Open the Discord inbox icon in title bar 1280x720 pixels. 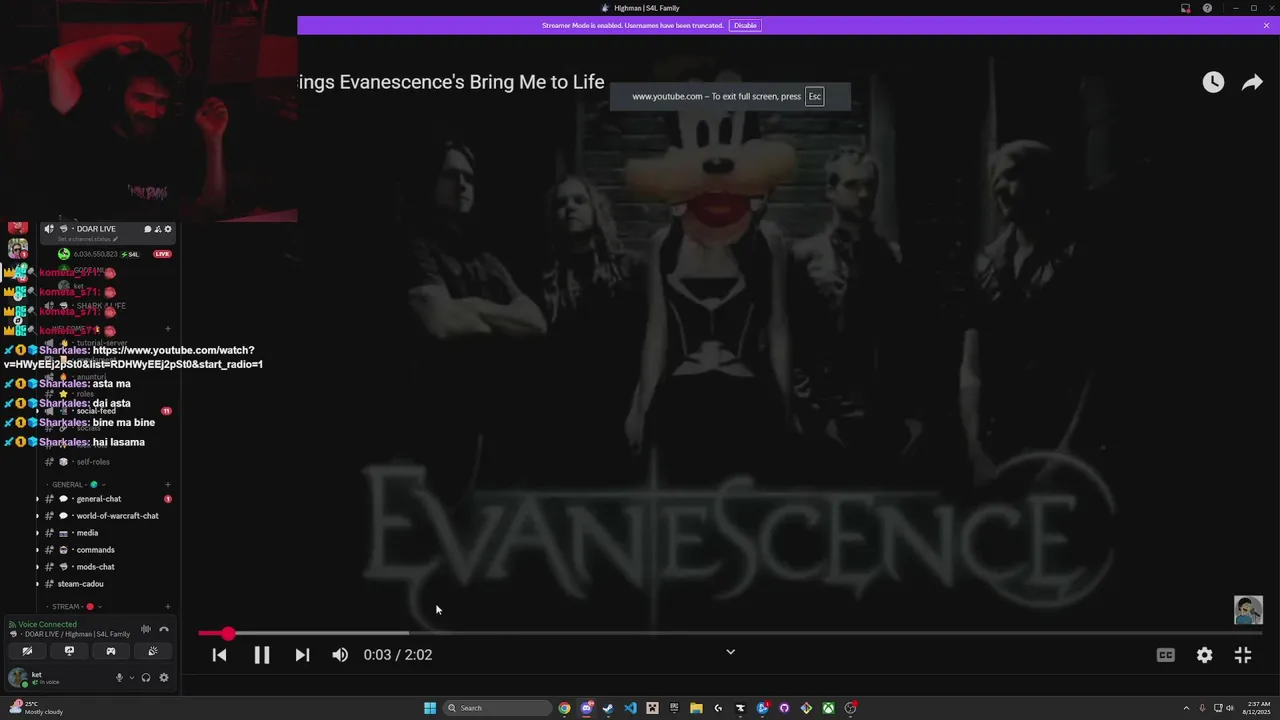tap(1186, 8)
